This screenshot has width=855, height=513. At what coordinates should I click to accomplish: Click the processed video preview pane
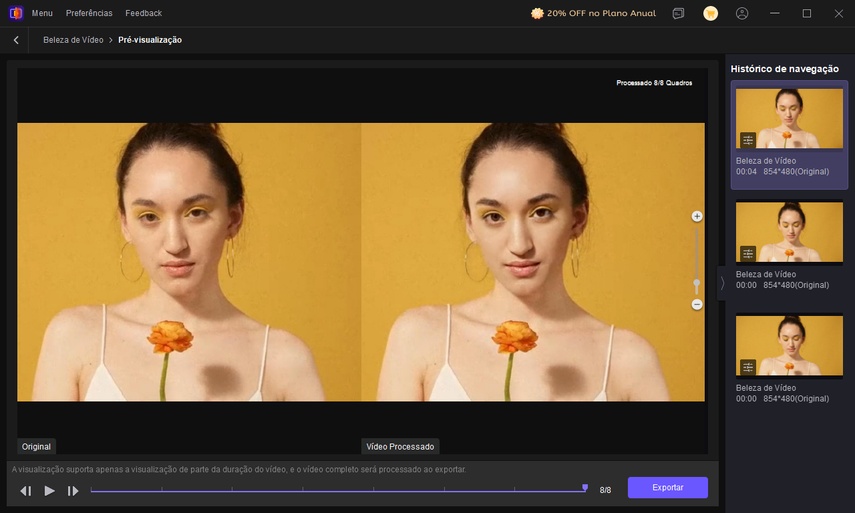(x=533, y=262)
